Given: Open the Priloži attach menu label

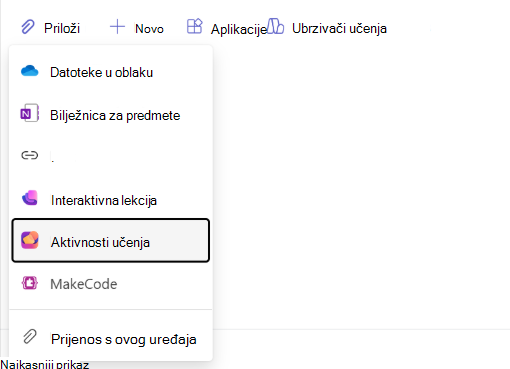Looking at the screenshot, I should (x=62, y=28).
